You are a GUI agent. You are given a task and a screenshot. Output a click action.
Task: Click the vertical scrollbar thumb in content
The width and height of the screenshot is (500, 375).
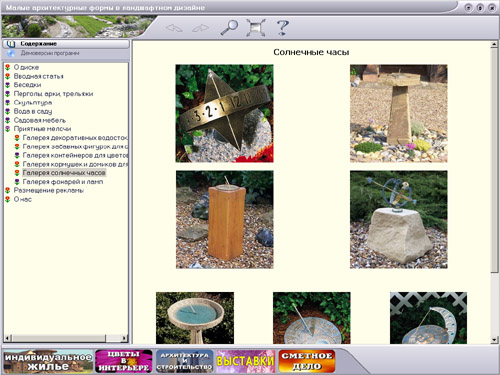[x=494, y=161]
